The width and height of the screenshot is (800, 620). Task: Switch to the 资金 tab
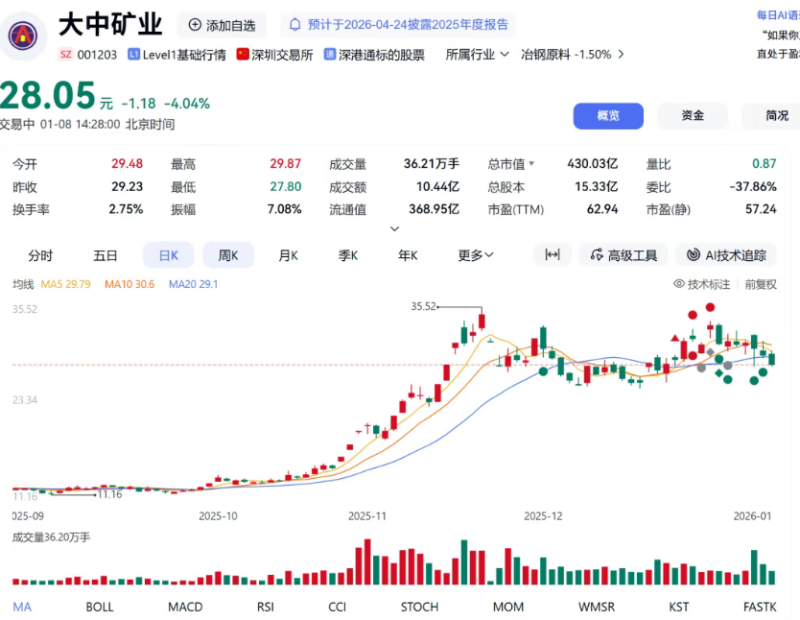(x=692, y=116)
